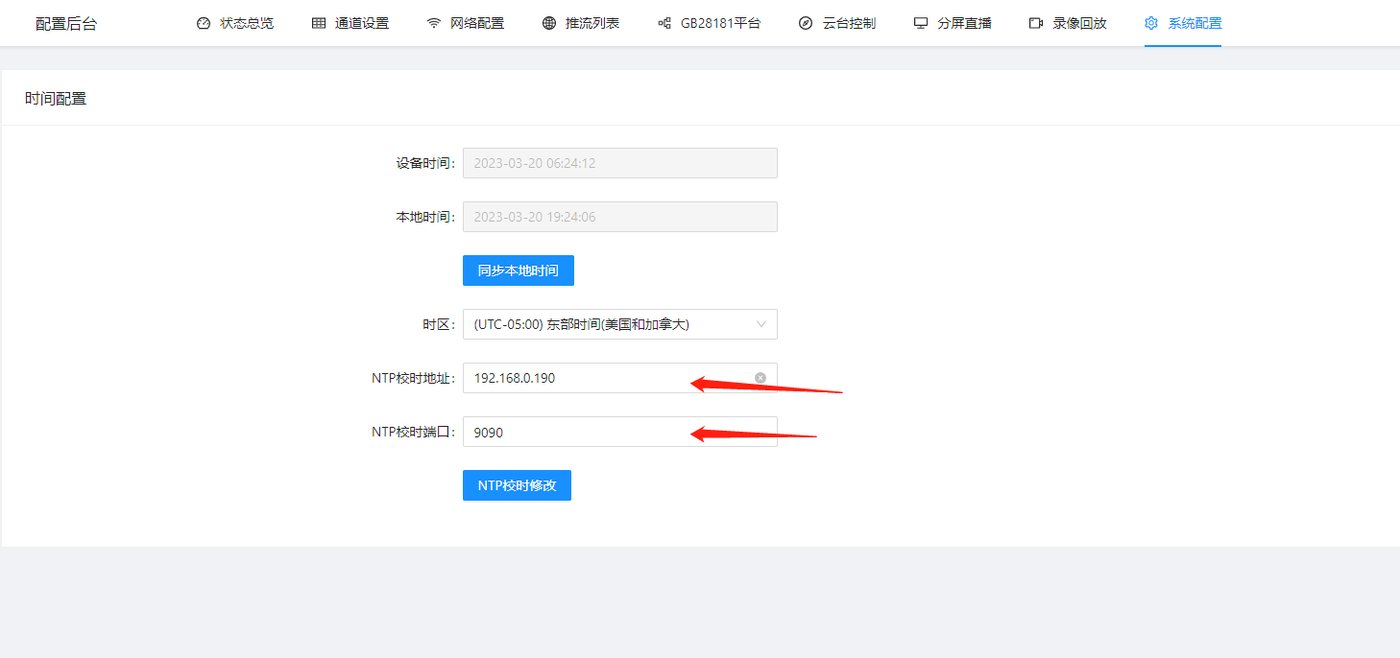Image resolution: width=1400 pixels, height=658 pixels.
Task: Expand the 时区 dropdown arrow
Action: pos(761,324)
